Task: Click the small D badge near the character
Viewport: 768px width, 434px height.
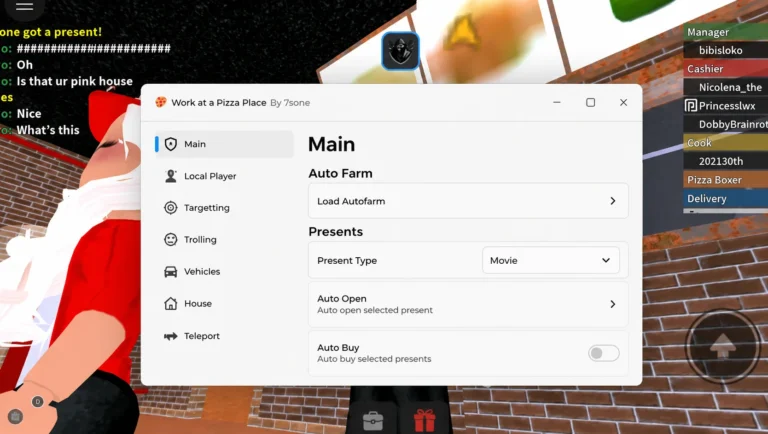Action: [x=38, y=402]
